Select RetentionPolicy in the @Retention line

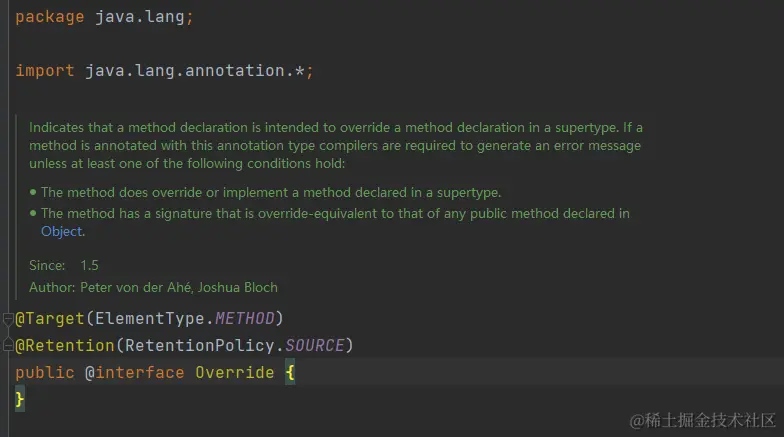point(200,346)
